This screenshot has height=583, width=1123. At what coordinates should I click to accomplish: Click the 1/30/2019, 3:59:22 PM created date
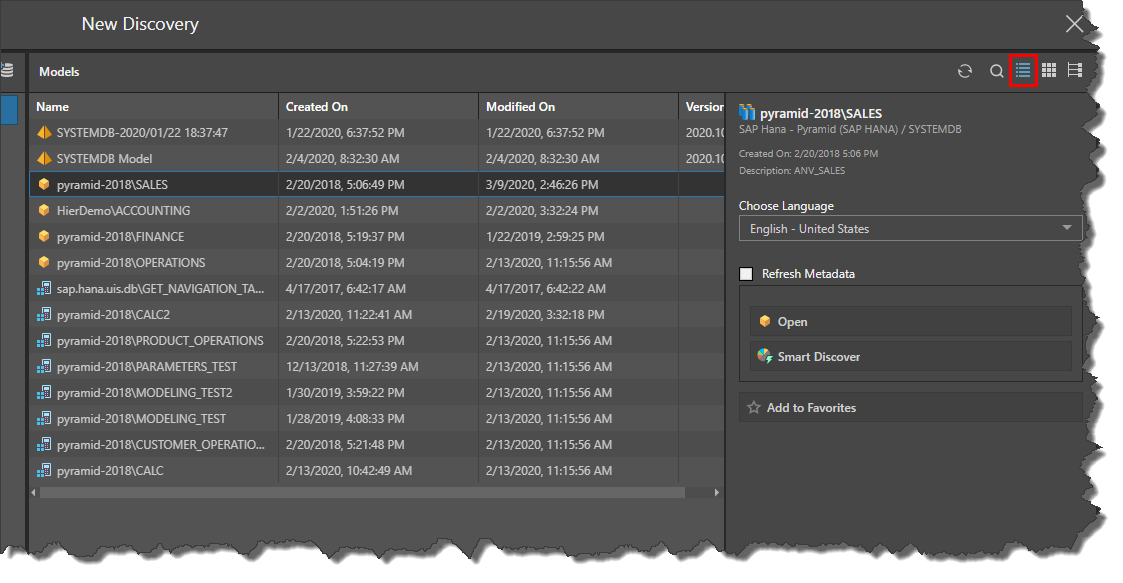pos(344,392)
